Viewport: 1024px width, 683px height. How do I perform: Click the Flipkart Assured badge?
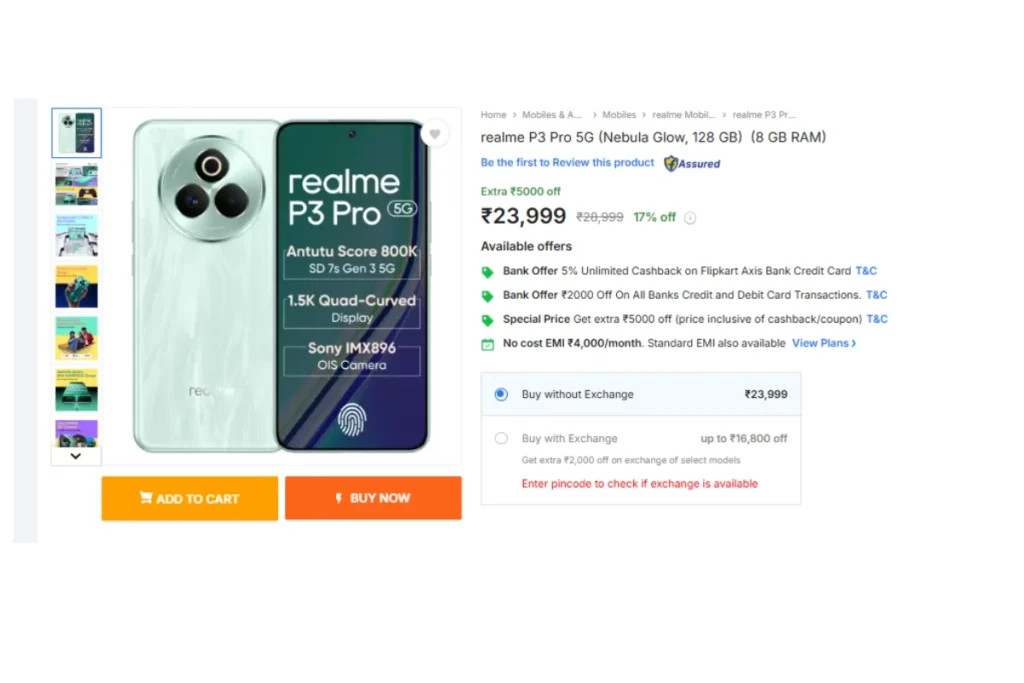click(x=692, y=164)
